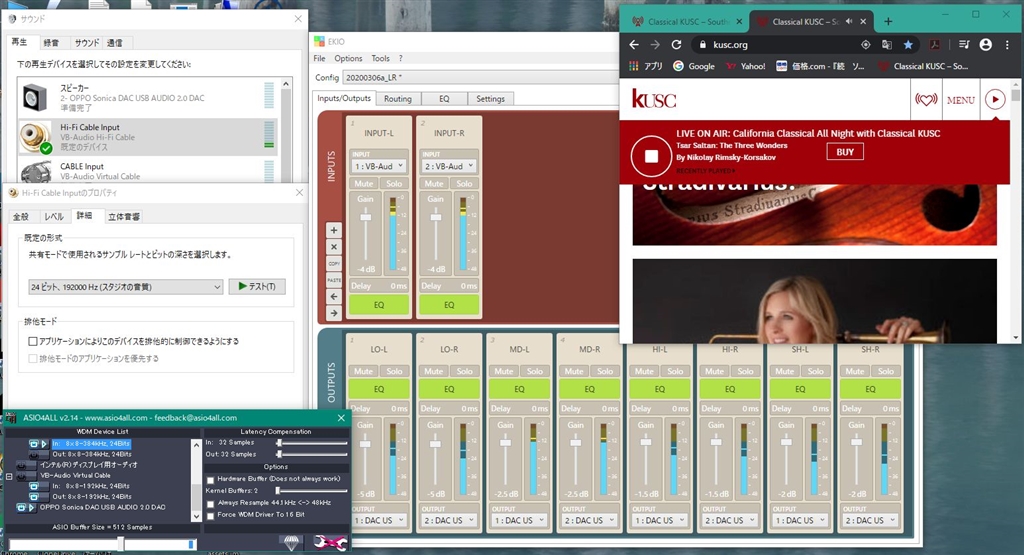This screenshot has height=555, width=1024.
Task: Enable Hardware Buffer checkbox in ASIO4ALL
Action: 210,480
